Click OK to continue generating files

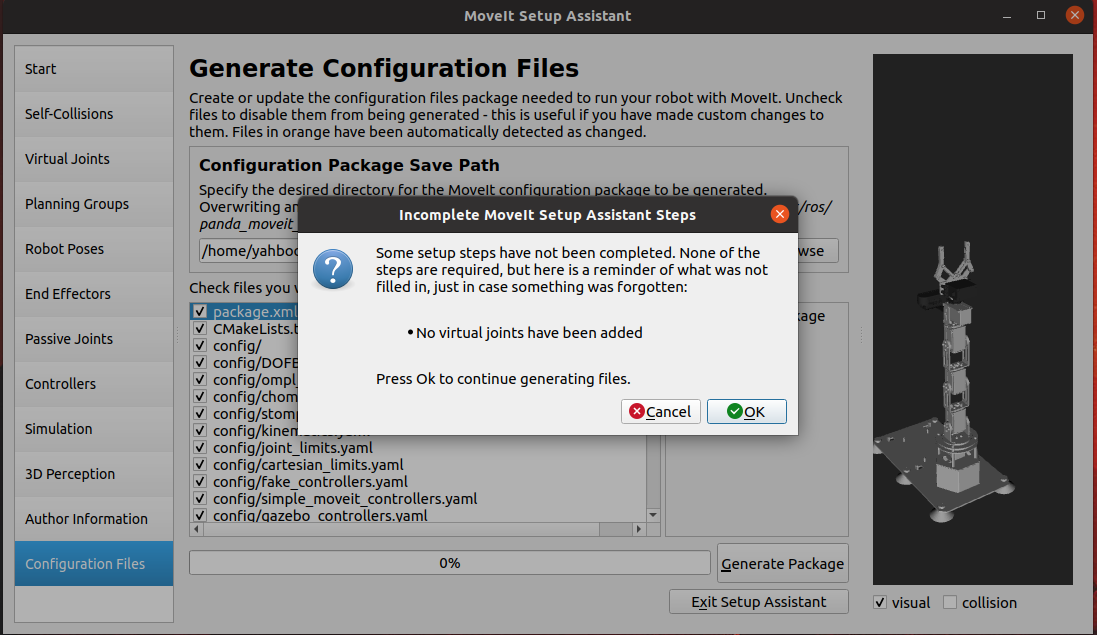click(x=746, y=411)
